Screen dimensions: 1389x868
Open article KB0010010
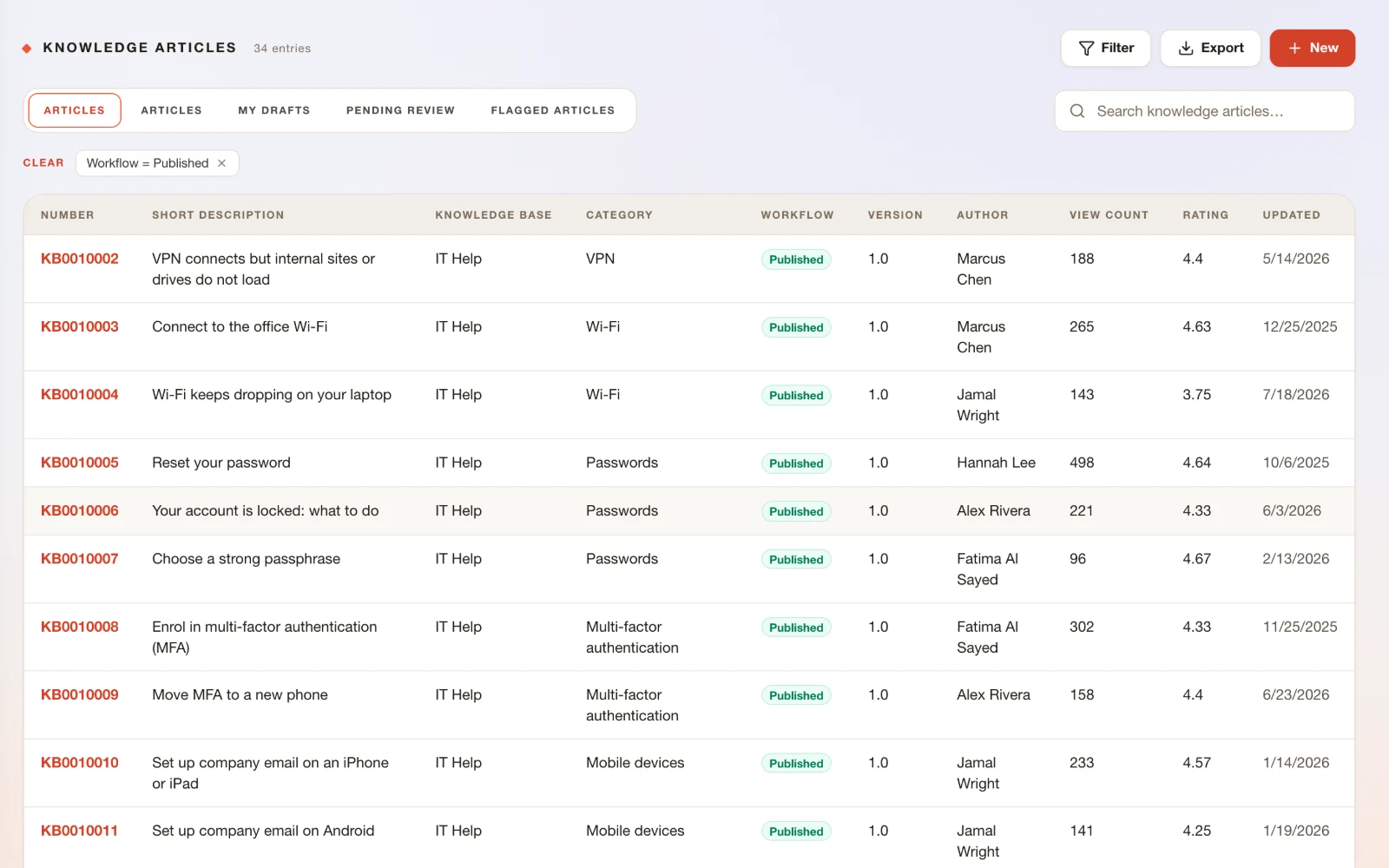click(x=80, y=762)
